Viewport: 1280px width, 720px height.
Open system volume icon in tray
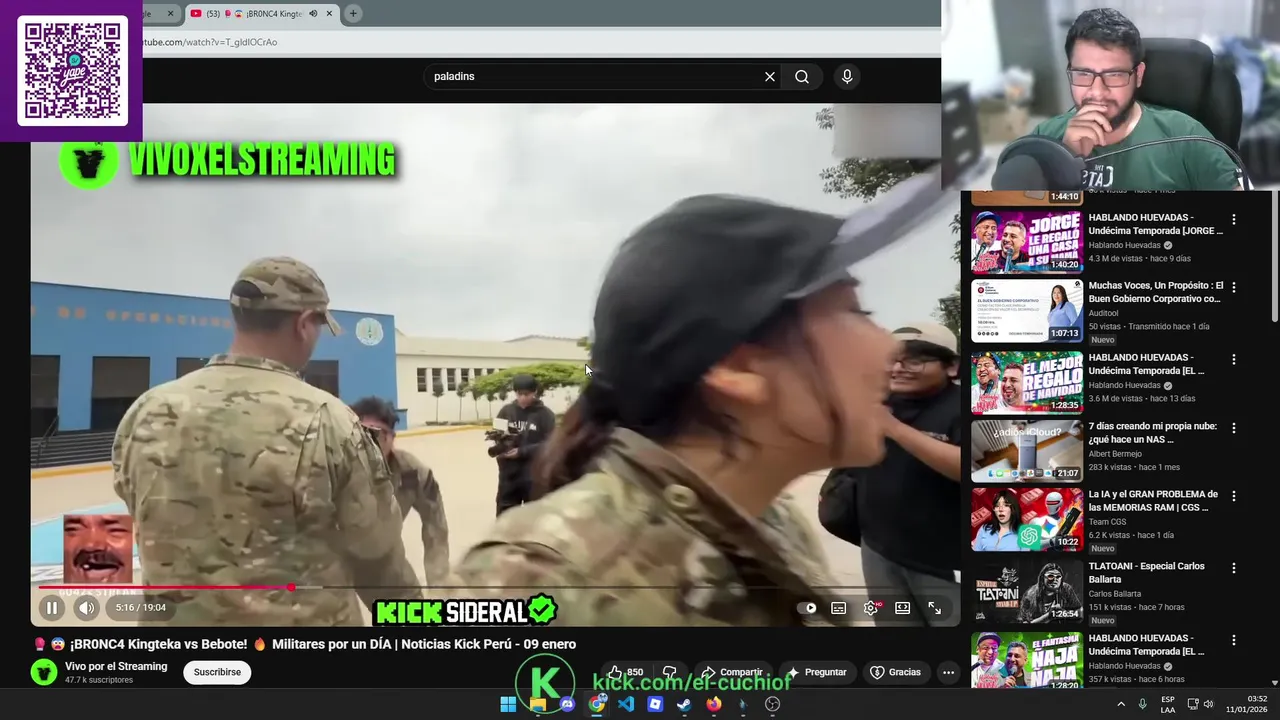(x=1208, y=704)
